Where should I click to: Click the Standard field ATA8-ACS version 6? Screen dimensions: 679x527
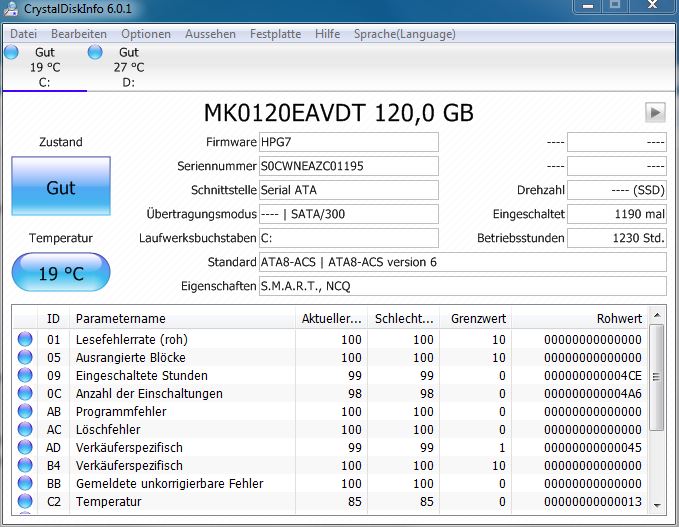[x=462, y=262]
